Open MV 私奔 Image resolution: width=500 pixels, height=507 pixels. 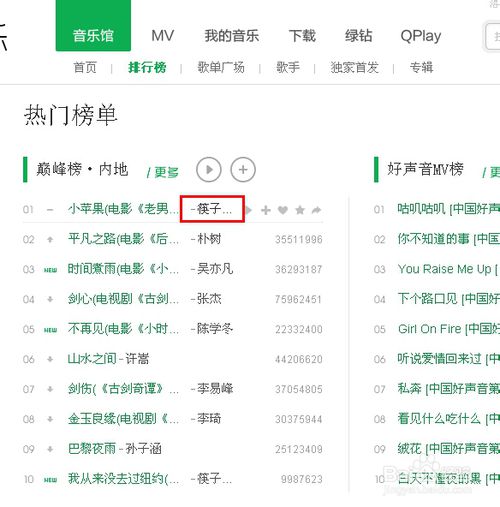tap(448, 389)
